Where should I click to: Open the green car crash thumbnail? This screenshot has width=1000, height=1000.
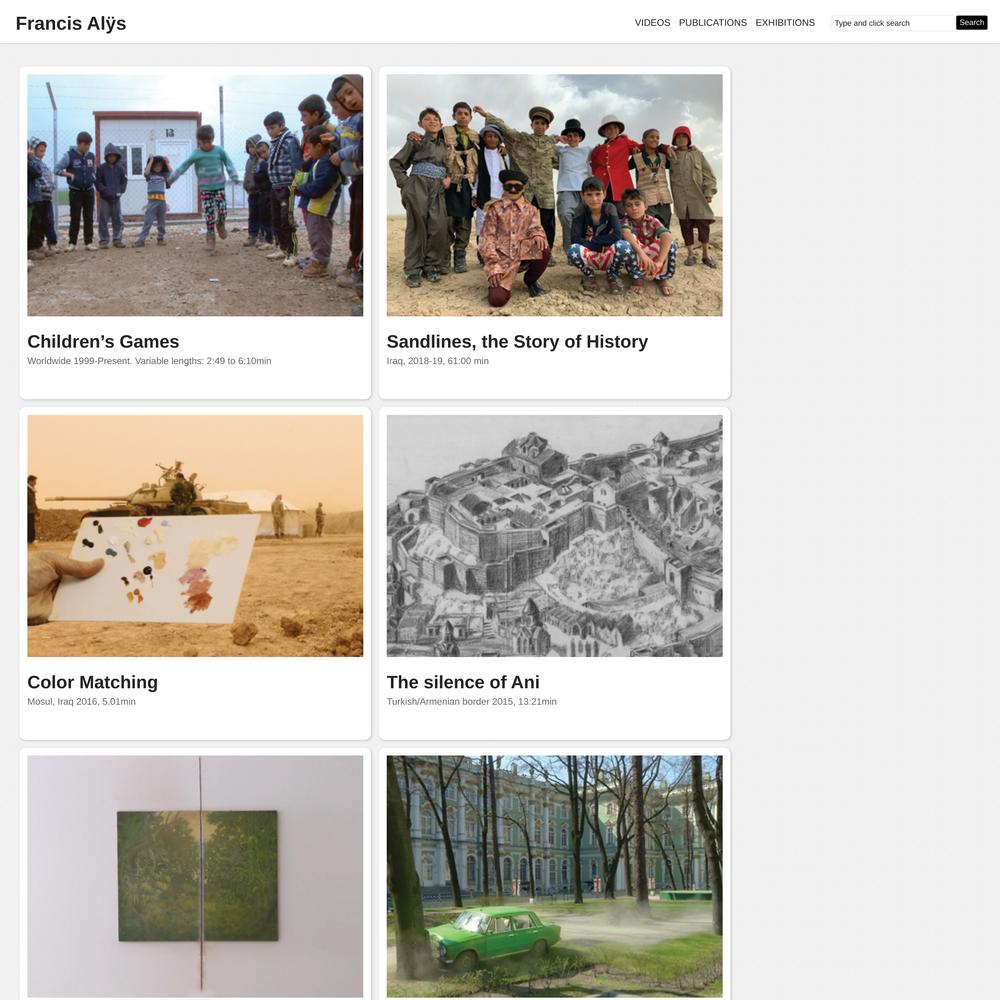point(554,876)
